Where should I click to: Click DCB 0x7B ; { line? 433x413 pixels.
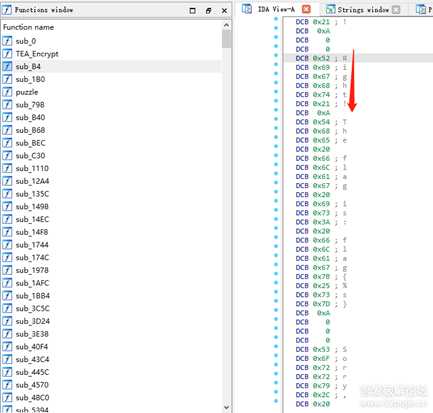click(x=321, y=277)
